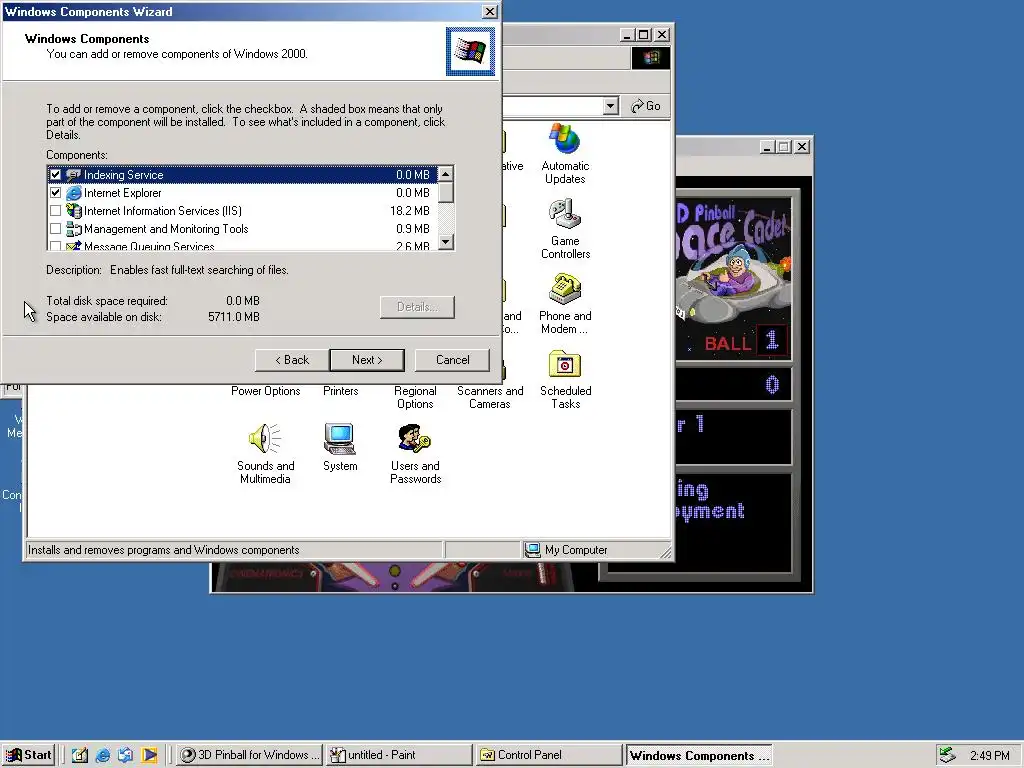
Task: Open the Start menu
Action: click(x=28, y=755)
